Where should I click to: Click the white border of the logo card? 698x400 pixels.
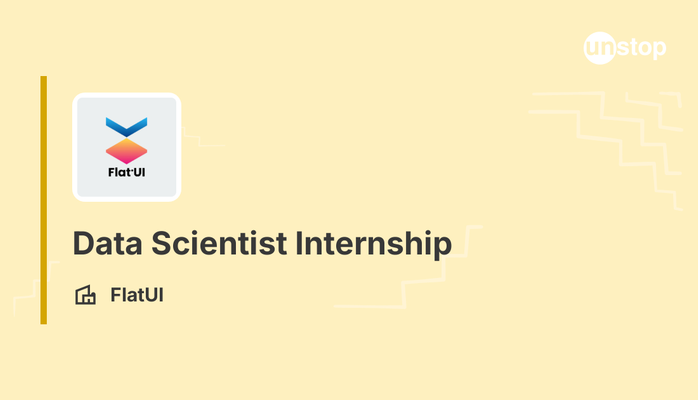pyautogui.click(x=127, y=96)
